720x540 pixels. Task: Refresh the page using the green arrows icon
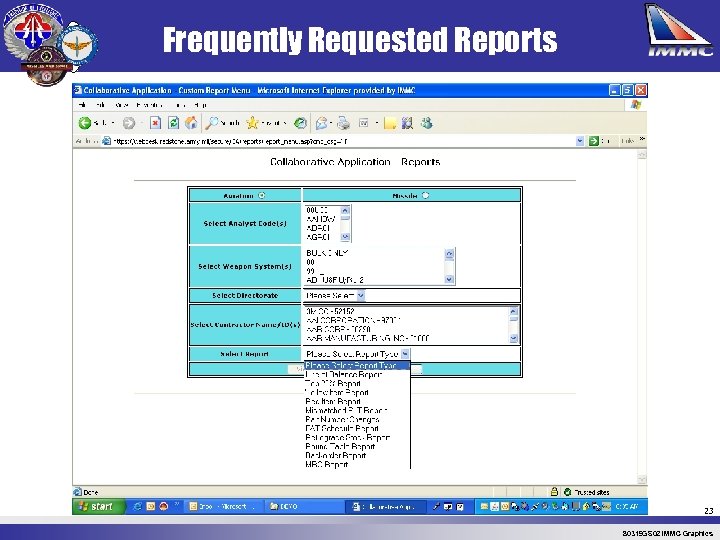[x=174, y=123]
